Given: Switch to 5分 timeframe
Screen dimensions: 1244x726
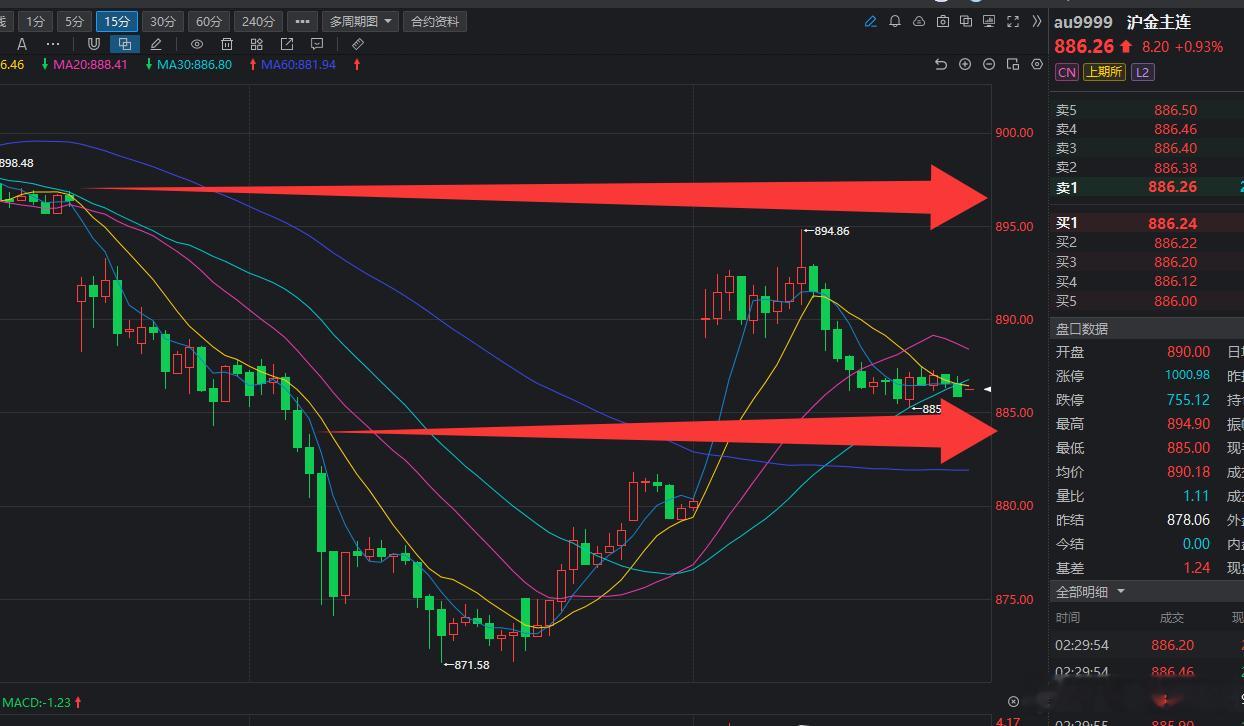Looking at the screenshot, I should pos(73,21).
